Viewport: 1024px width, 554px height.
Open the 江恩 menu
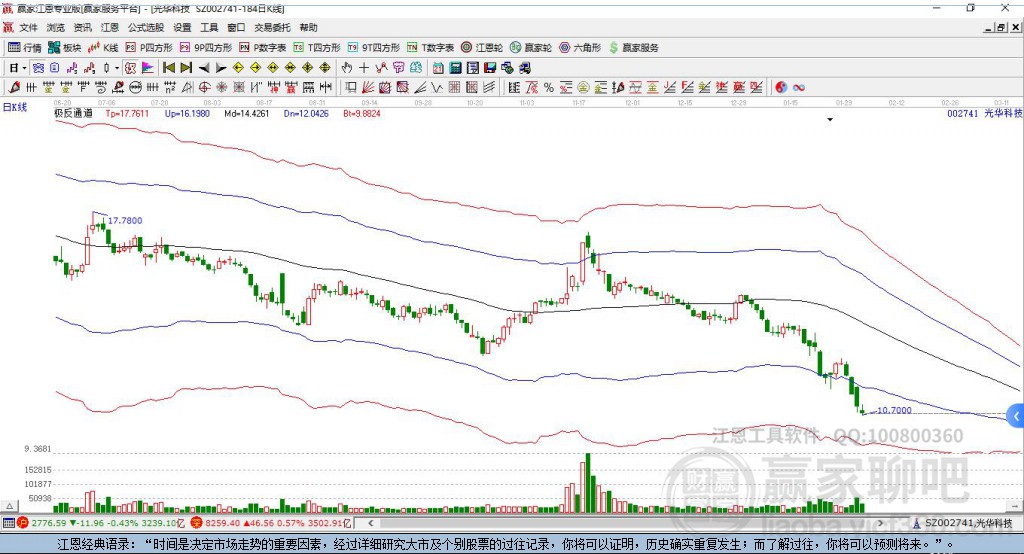point(110,27)
